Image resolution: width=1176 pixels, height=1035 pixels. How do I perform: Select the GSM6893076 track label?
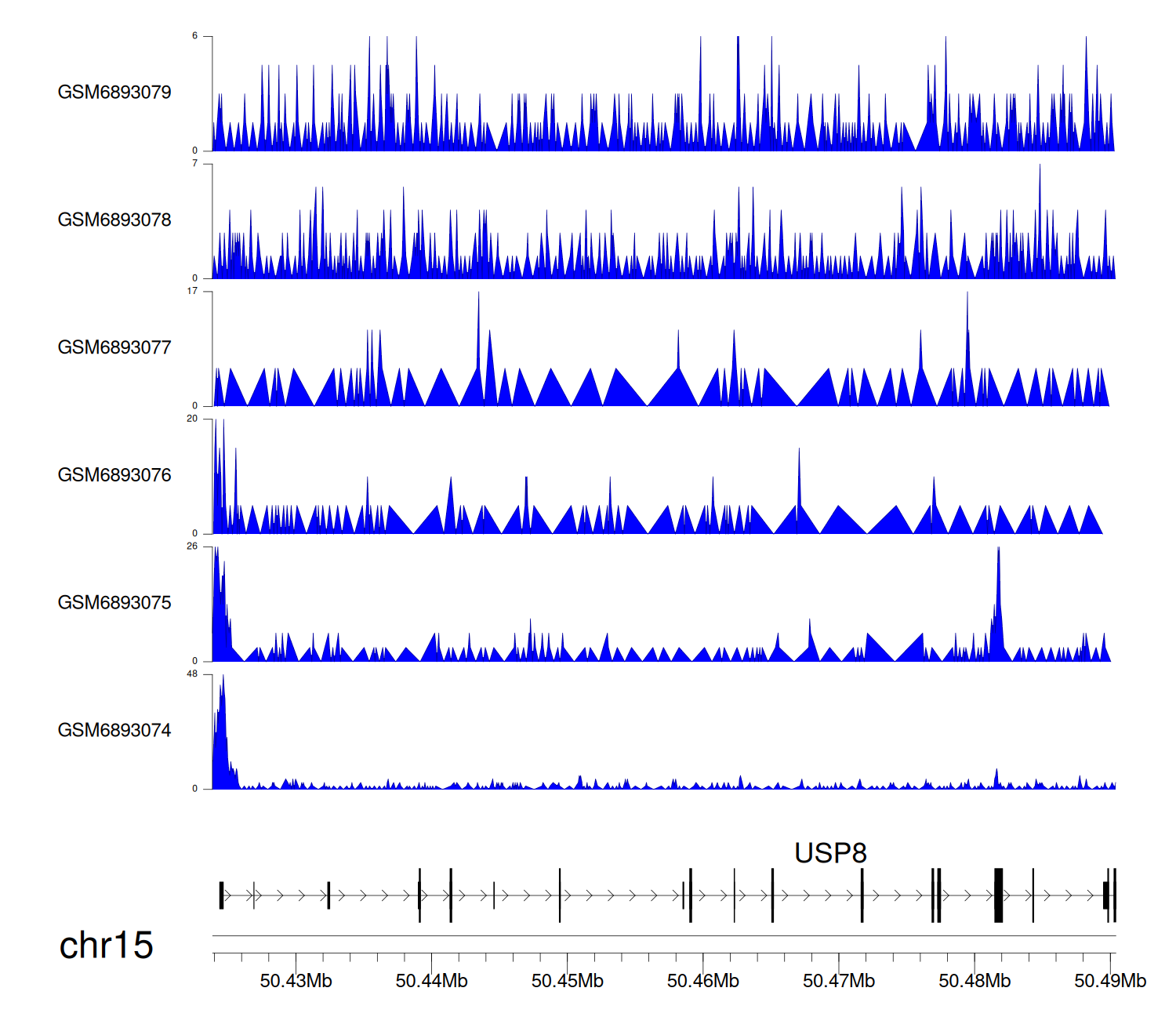[114, 475]
